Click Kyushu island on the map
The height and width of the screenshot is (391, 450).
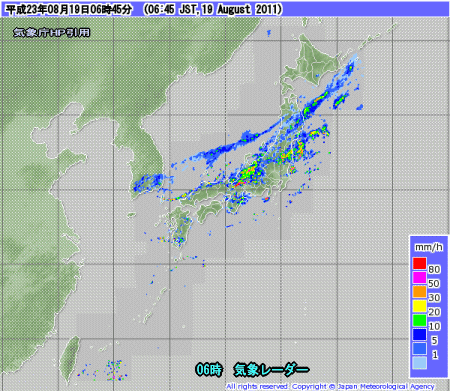click(180, 227)
